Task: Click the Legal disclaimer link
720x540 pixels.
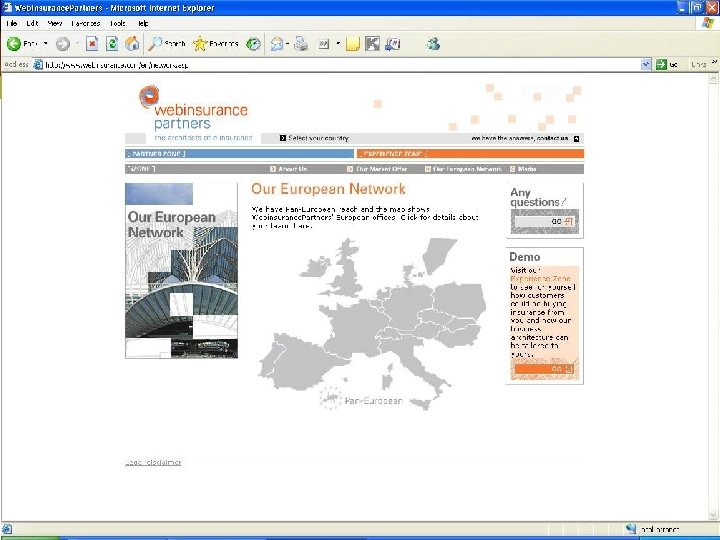Action: pyautogui.click(x=153, y=462)
